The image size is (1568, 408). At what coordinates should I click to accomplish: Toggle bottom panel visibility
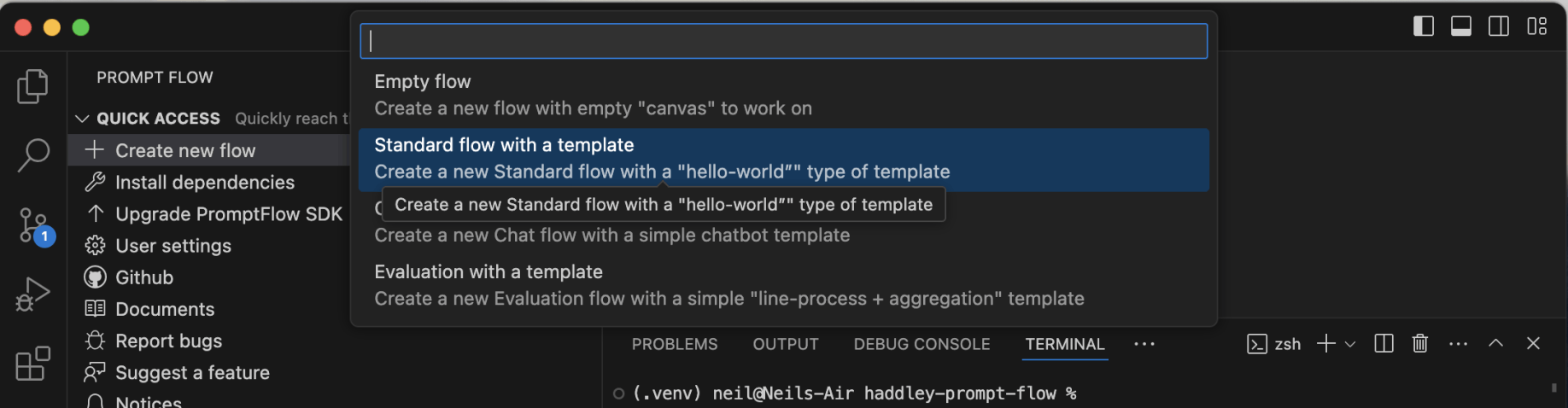[1461, 26]
